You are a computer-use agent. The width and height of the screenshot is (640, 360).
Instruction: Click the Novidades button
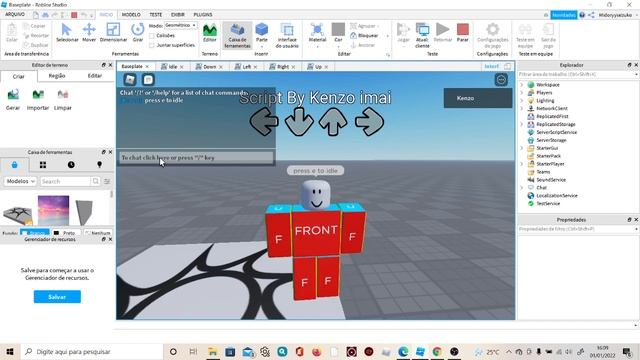(x=564, y=15)
